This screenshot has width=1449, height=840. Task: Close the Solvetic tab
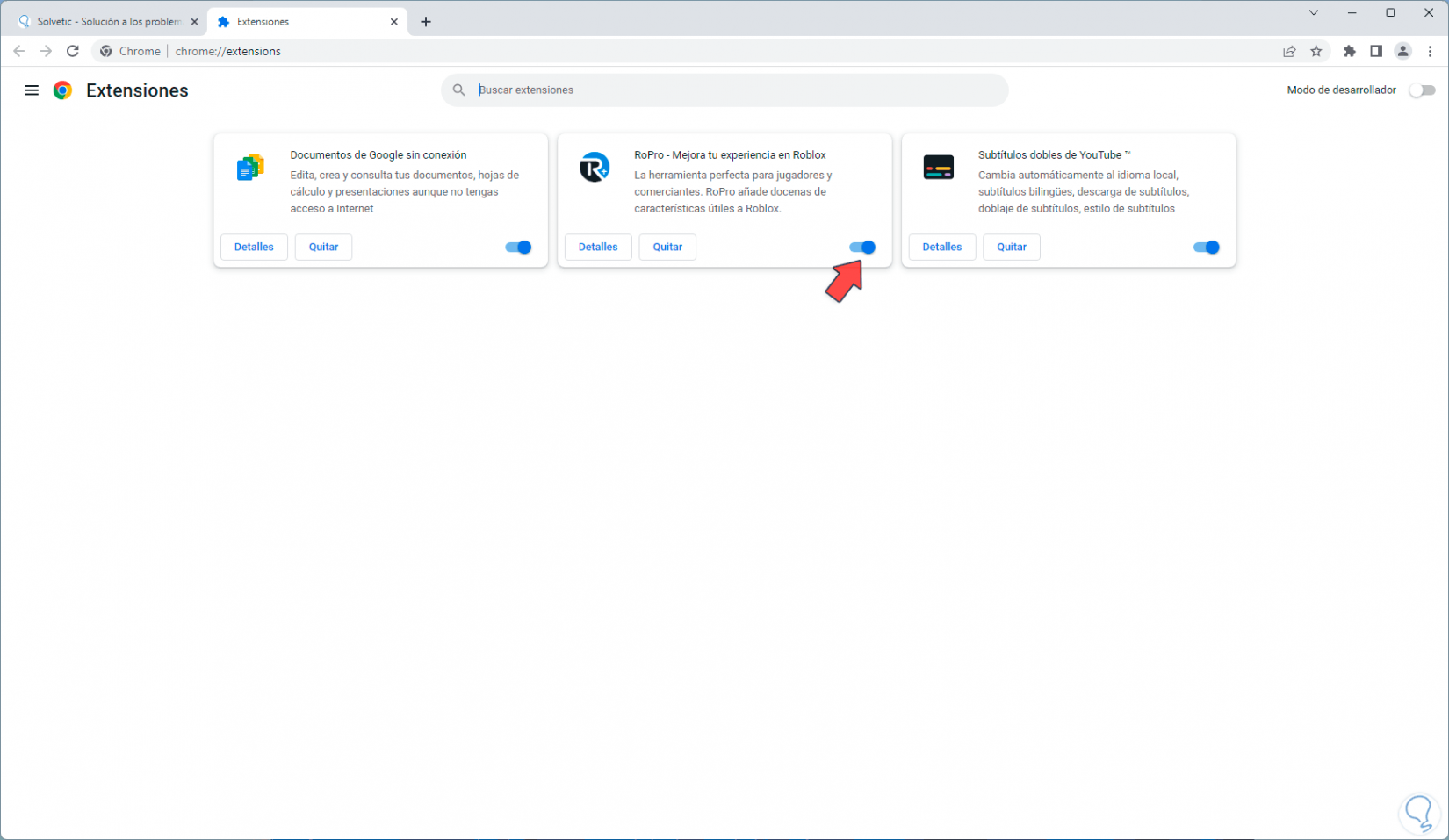coord(194,22)
